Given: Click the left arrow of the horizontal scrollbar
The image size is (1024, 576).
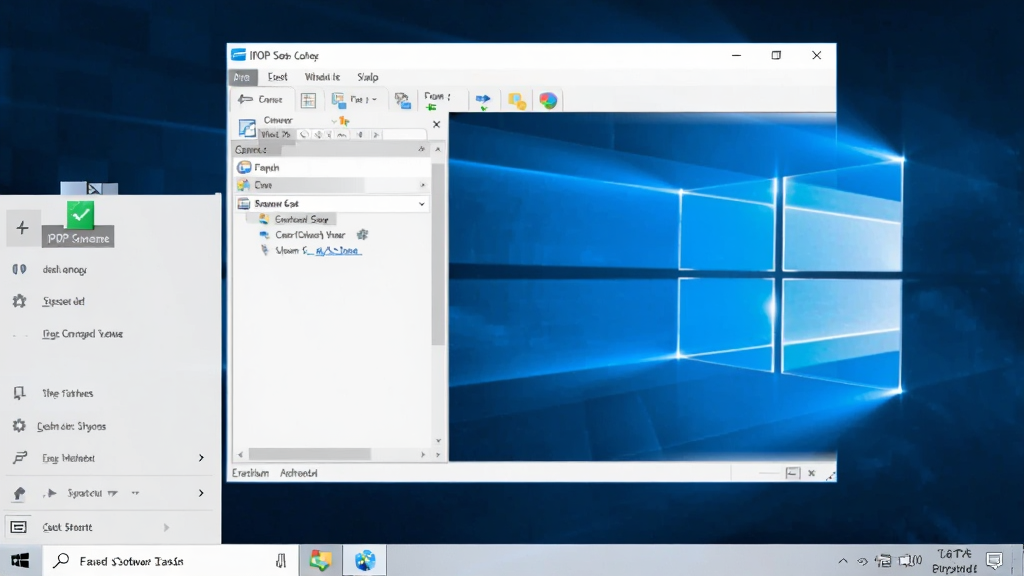Looking at the screenshot, I should [x=240, y=455].
